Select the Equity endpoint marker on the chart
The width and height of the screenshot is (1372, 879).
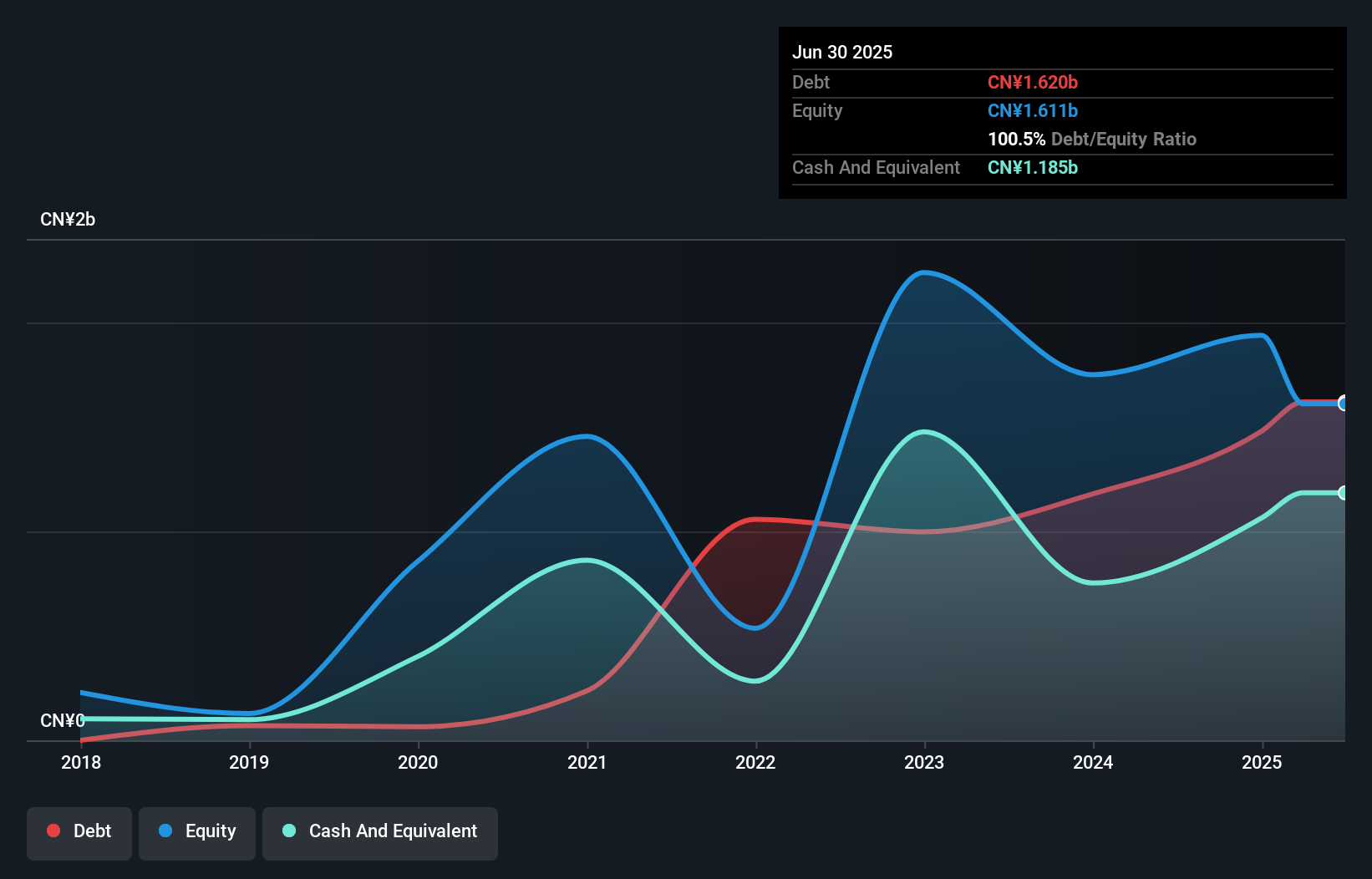(1343, 404)
